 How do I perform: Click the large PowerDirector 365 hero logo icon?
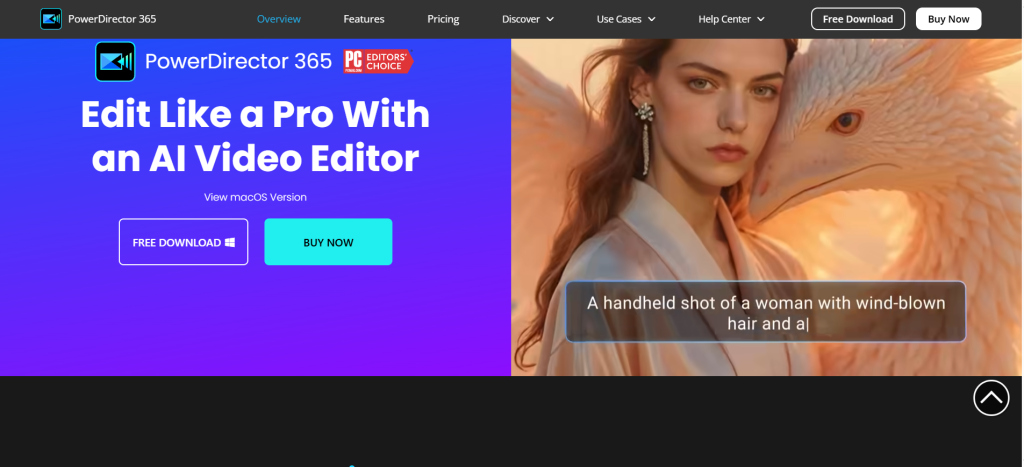click(x=115, y=61)
